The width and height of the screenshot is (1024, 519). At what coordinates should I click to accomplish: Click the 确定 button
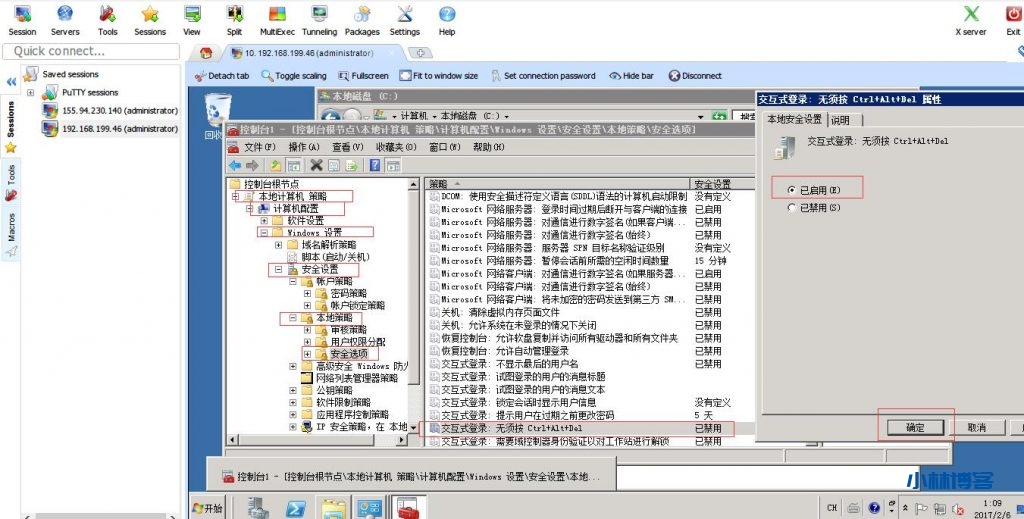tap(915, 427)
